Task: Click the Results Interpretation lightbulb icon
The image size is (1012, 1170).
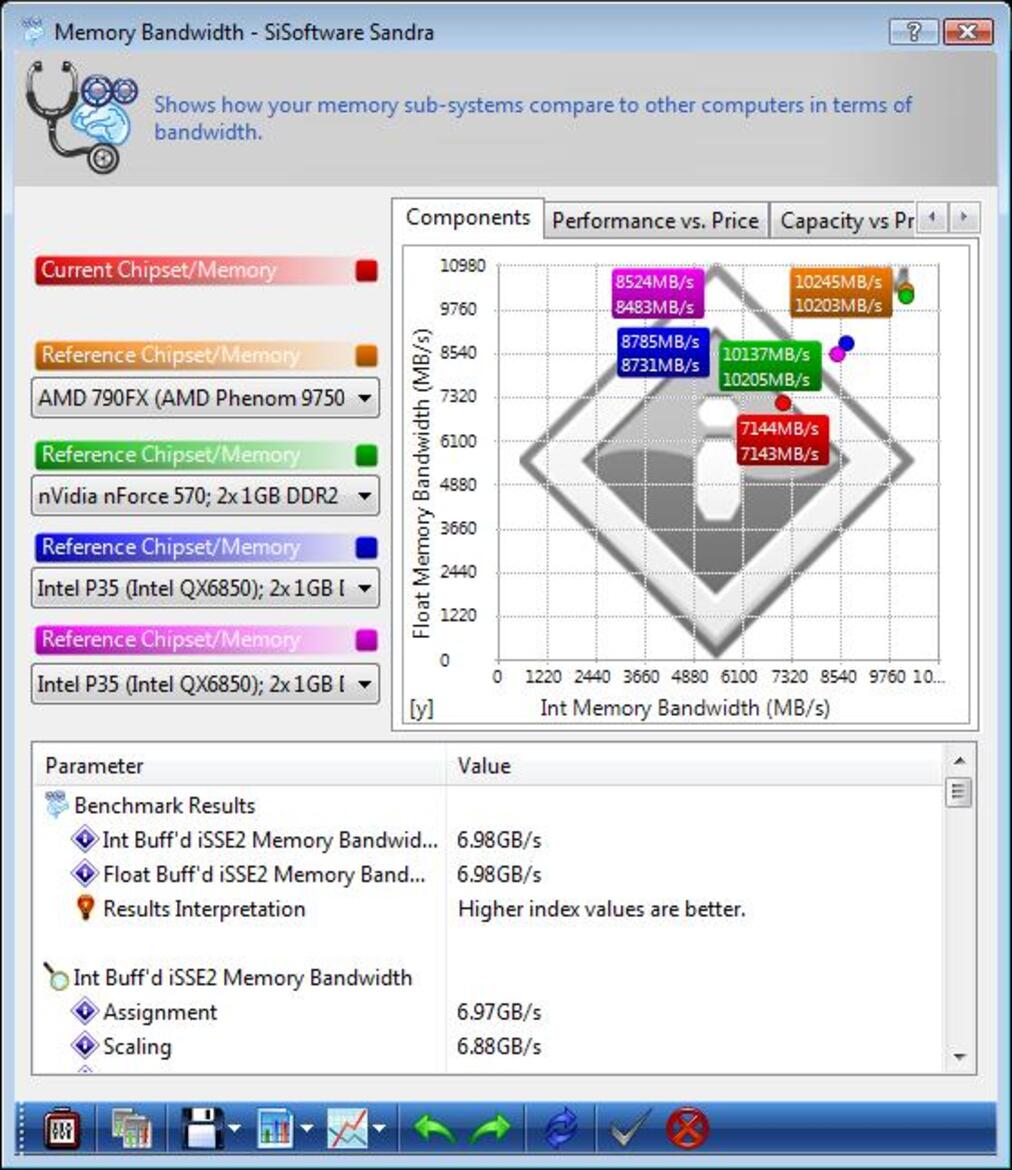Action: click(x=85, y=908)
